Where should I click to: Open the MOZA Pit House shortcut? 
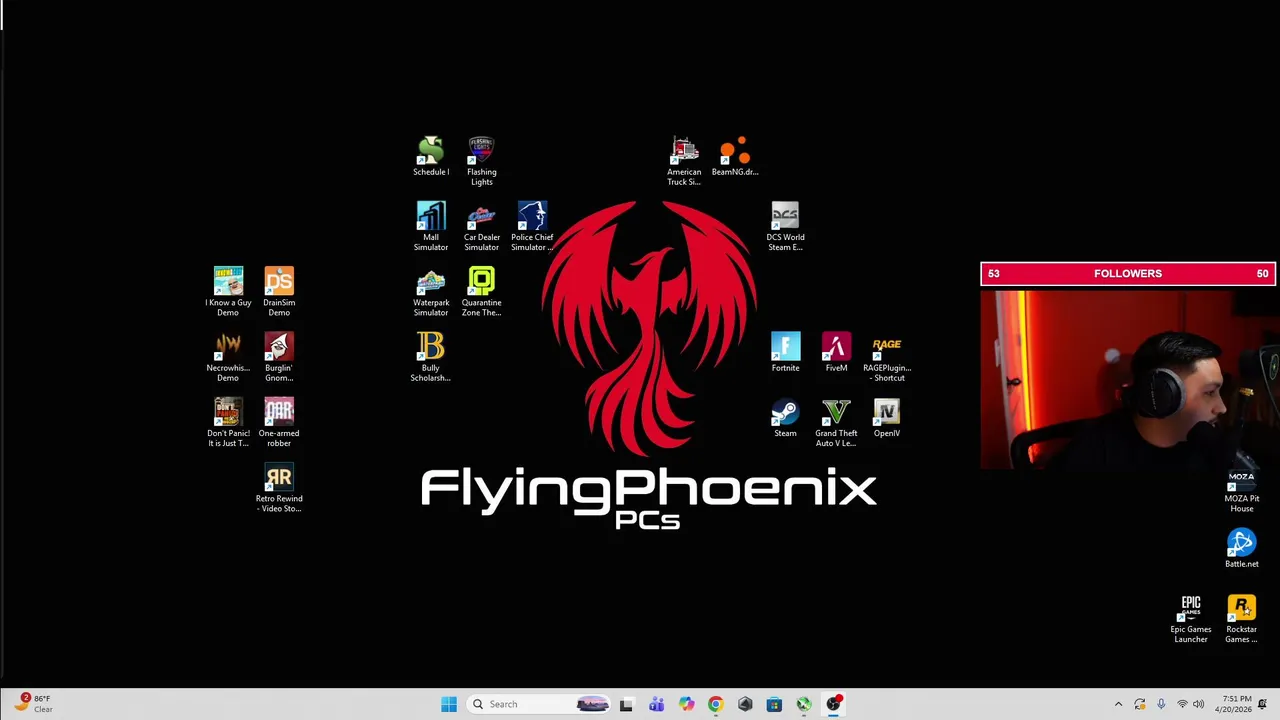(1241, 490)
